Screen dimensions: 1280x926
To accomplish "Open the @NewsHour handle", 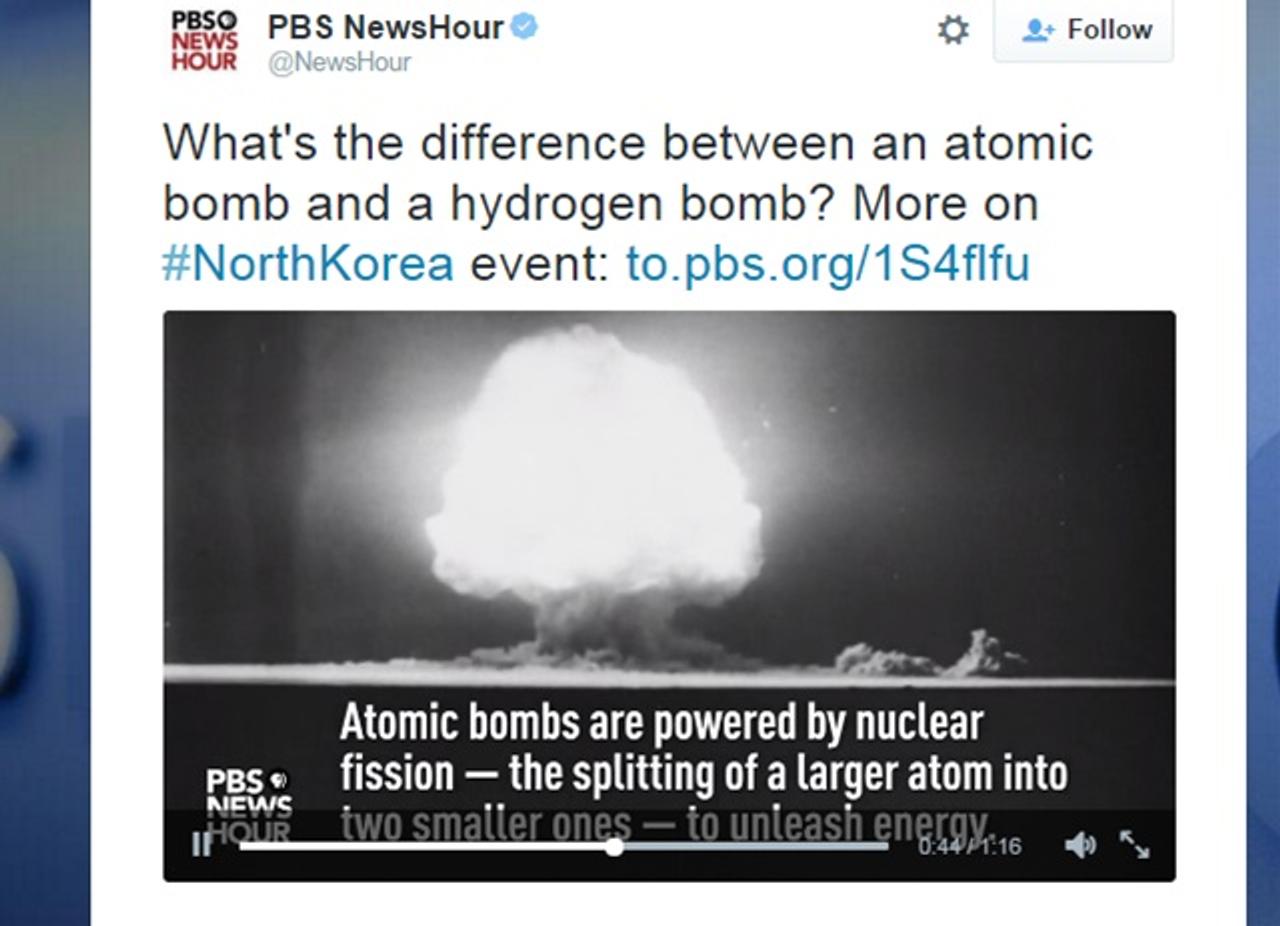I will (x=339, y=62).
